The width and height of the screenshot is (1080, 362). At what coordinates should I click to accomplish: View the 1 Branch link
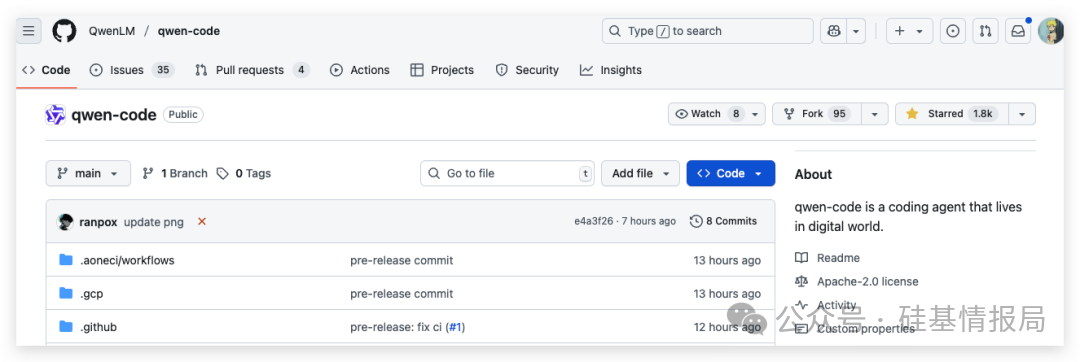[x=175, y=173]
